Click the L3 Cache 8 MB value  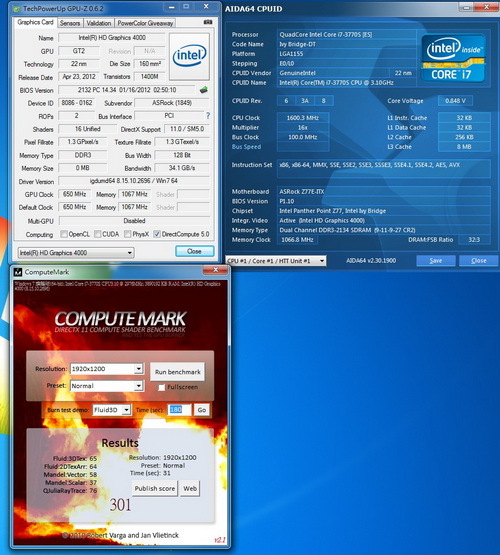pyautogui.click(x=464, y=147)
